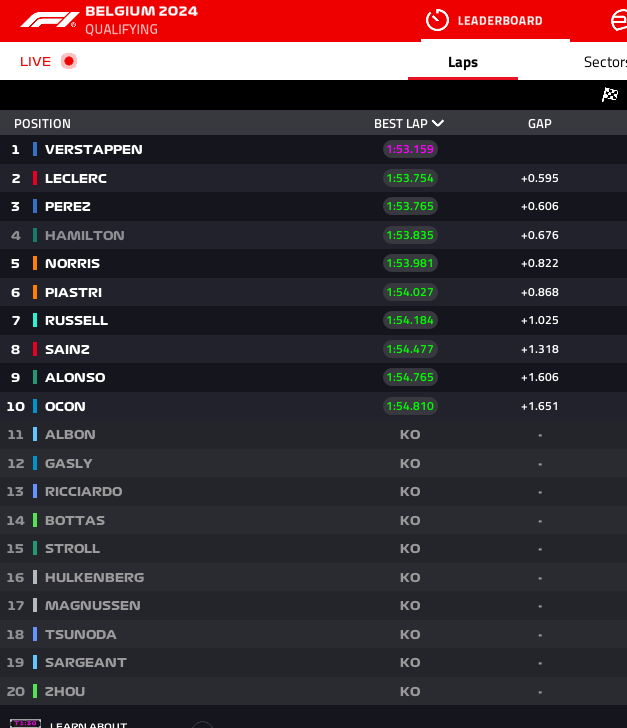Click the Belgium 2024 Qualifying title
Screen dimensions: 627x728
coord(141,20)
